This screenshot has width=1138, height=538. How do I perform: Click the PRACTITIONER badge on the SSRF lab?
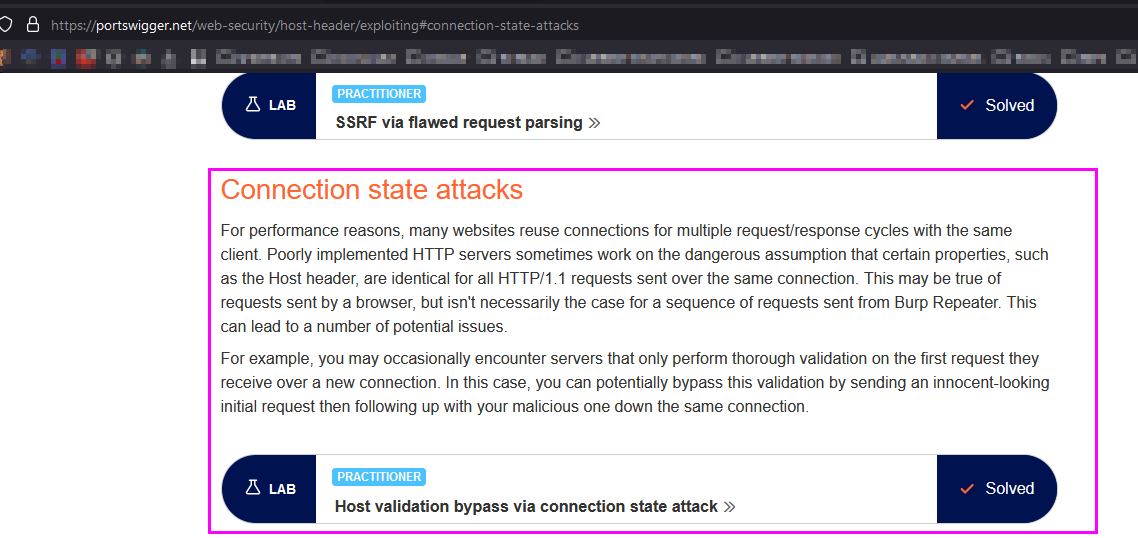tap(379, 94)
